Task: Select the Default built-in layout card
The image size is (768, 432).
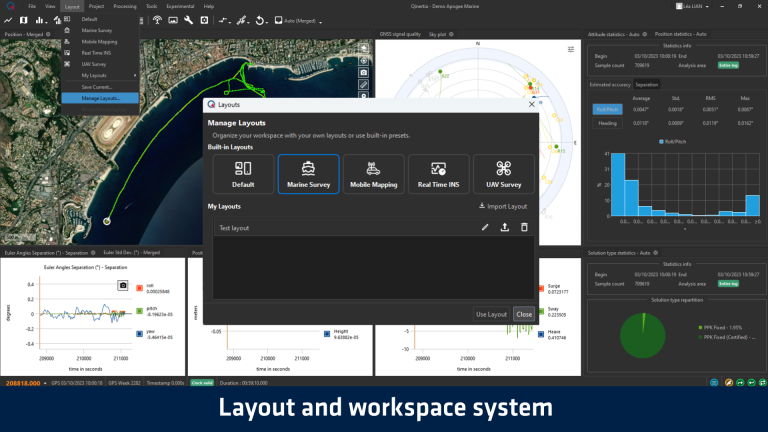Action: (x=243, y=174)
